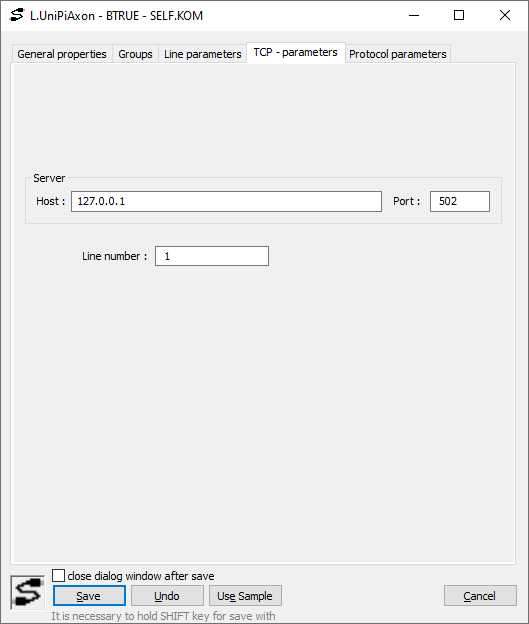The height and width of the screenshot is (624, 529).
Task: Click into the Port field
Action: click(x=460, y=201)
